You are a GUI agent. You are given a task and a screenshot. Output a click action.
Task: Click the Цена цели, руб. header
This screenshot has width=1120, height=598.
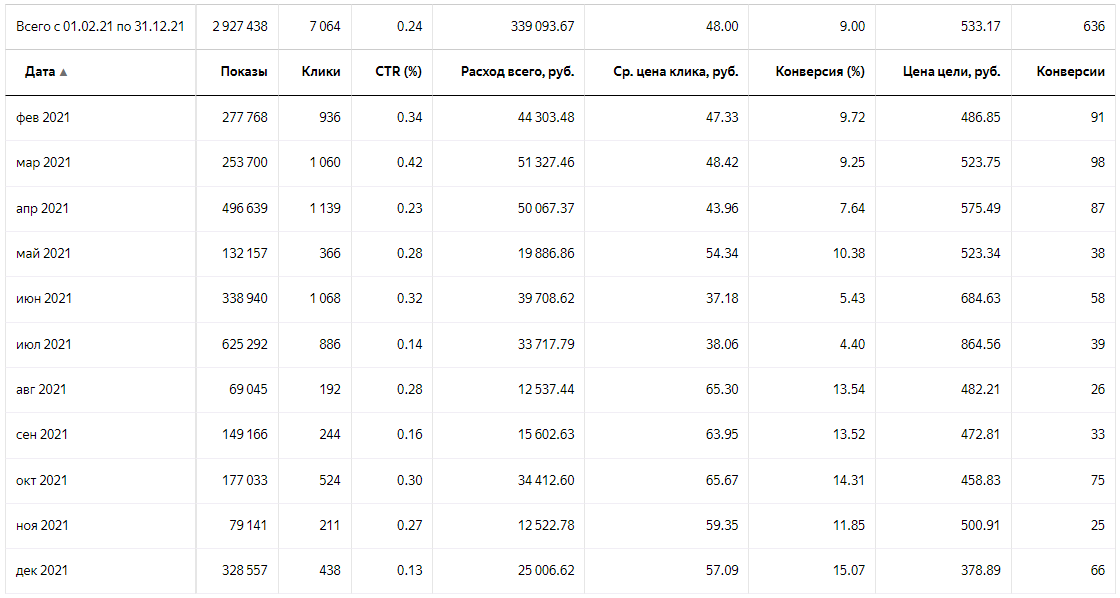951,72
